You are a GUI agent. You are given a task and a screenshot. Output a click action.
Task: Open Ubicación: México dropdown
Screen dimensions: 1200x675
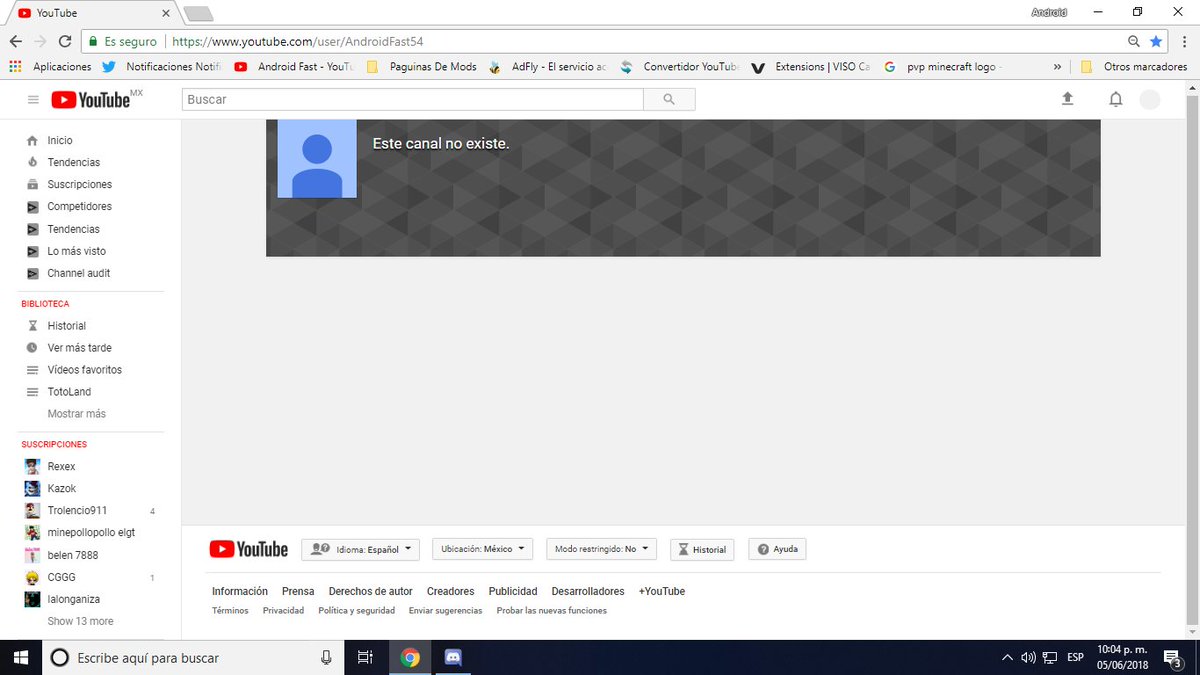[483, 549]
